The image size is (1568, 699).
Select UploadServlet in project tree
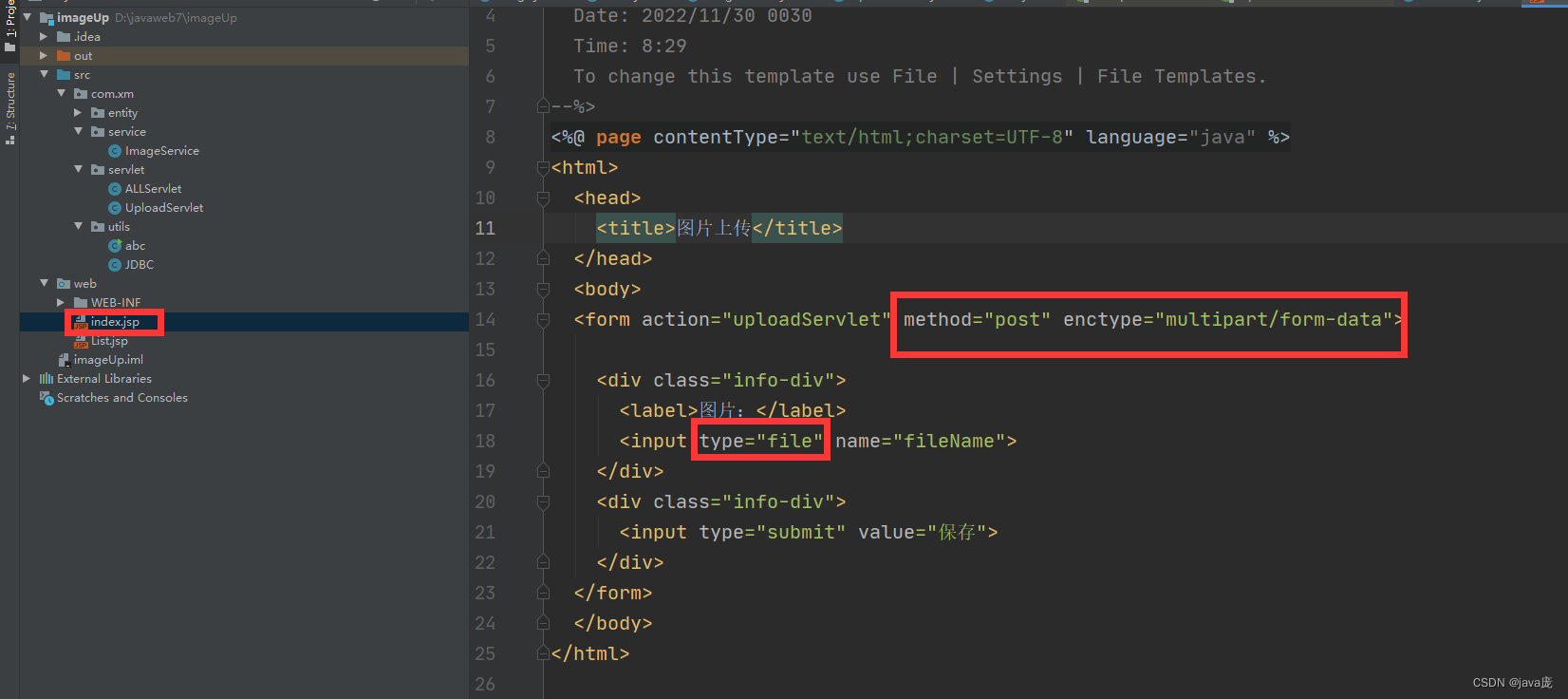pyautogui.click(x=164, y=208)
